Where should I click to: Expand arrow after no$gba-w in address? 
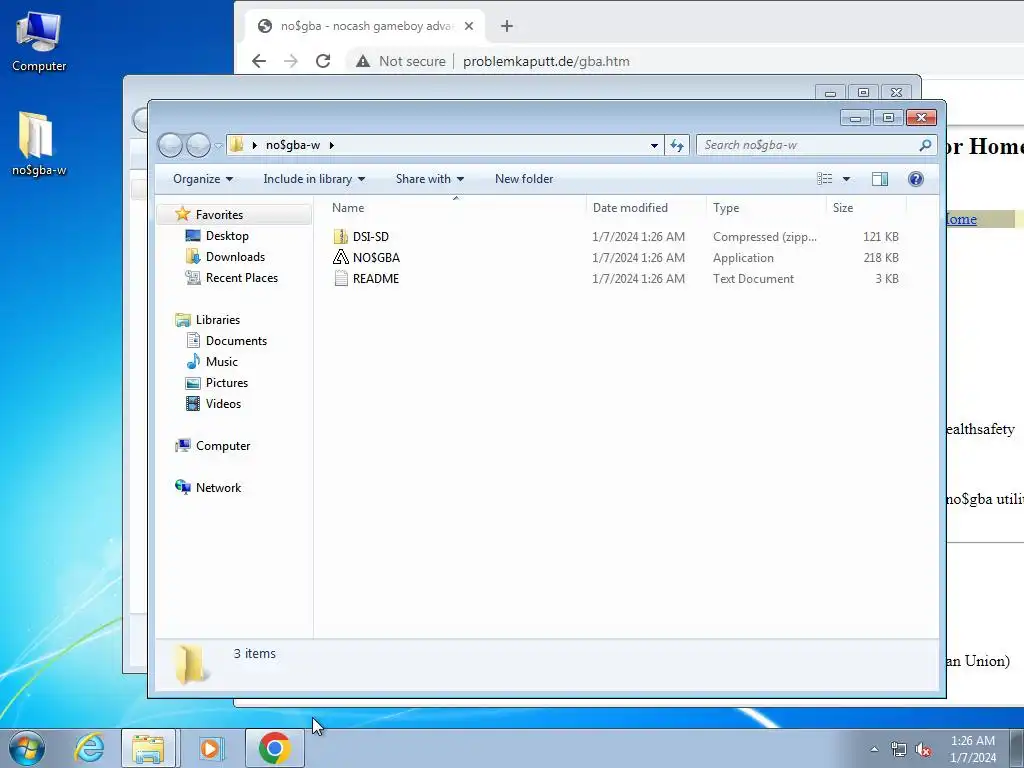point(332,145)
